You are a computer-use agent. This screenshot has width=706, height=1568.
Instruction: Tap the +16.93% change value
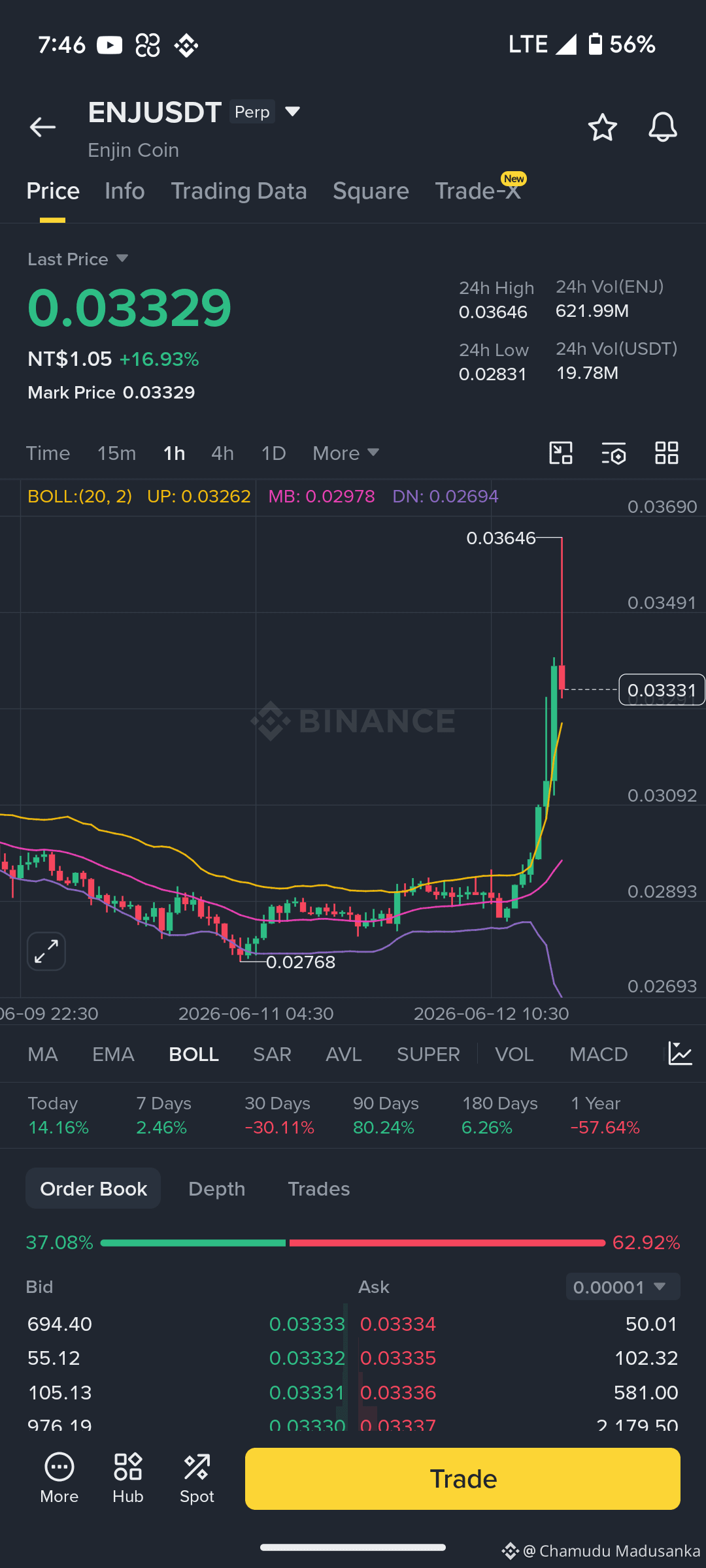(159, 359)
